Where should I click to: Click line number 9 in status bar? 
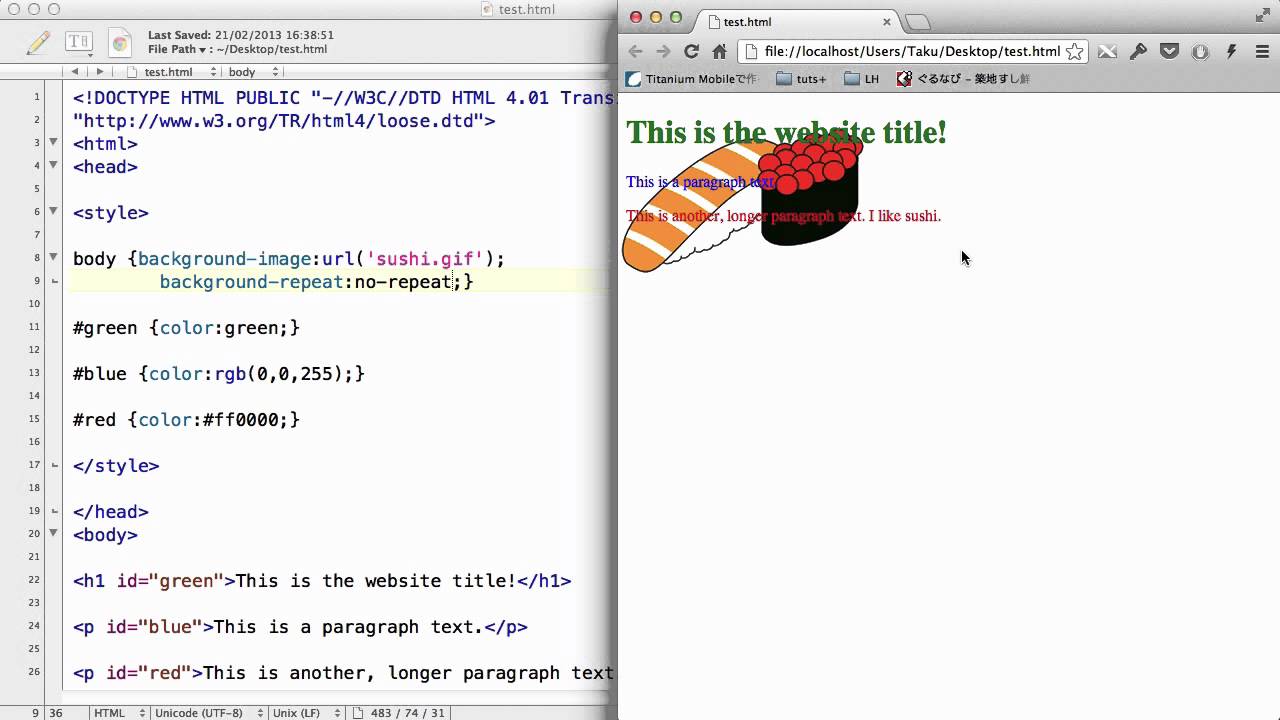(35, 713)
